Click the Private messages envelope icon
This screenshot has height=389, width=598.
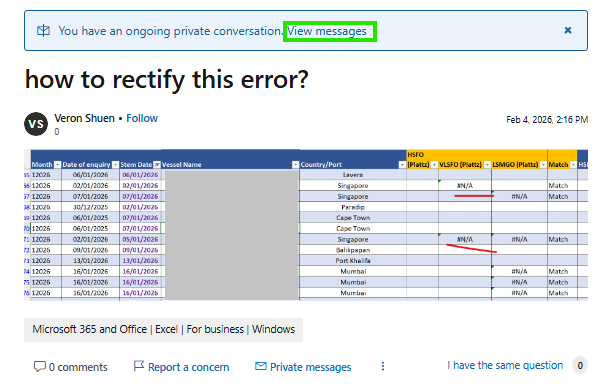point(261,366)
